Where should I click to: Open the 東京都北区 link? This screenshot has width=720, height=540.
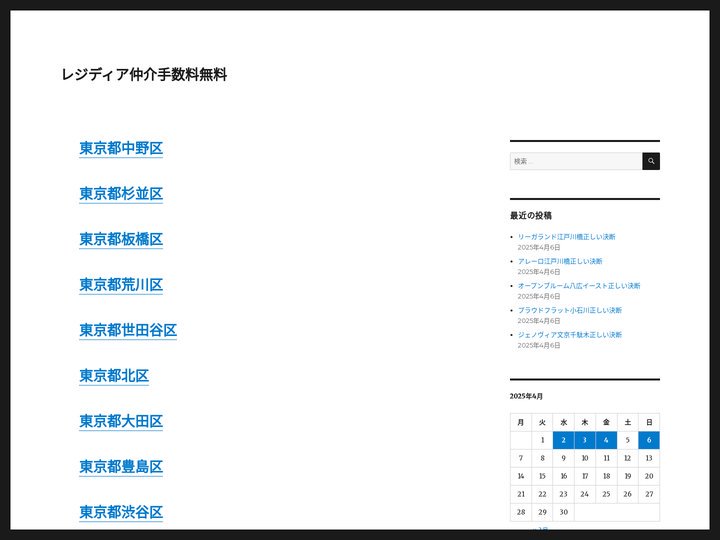(x=114, y=376)
